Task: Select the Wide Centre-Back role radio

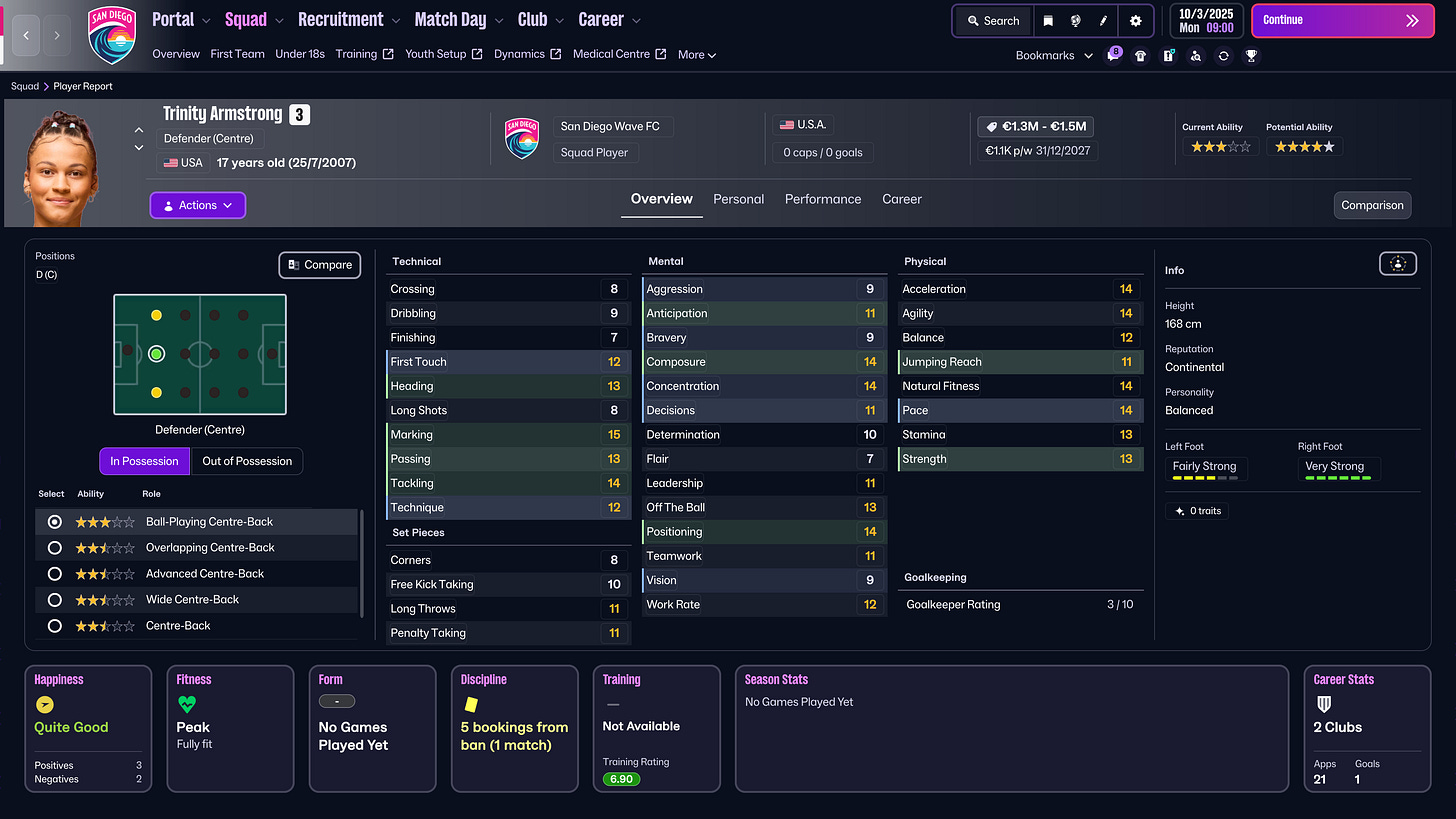Action: tap(55, 600)
